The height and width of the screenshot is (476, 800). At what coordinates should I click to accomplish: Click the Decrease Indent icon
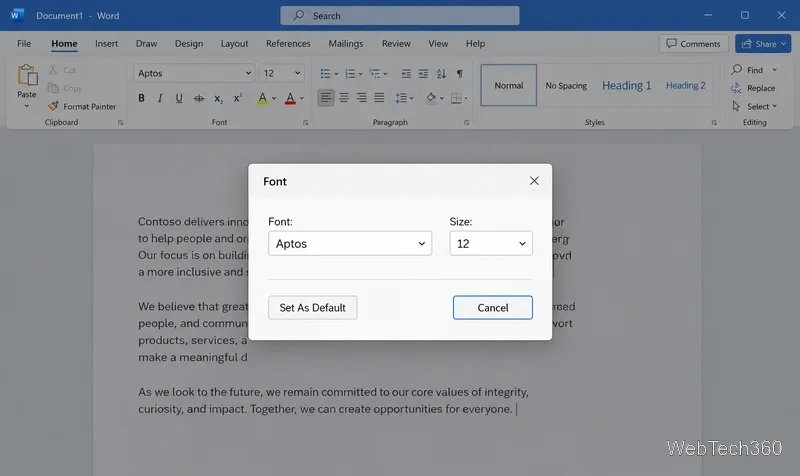coord(406,74)
